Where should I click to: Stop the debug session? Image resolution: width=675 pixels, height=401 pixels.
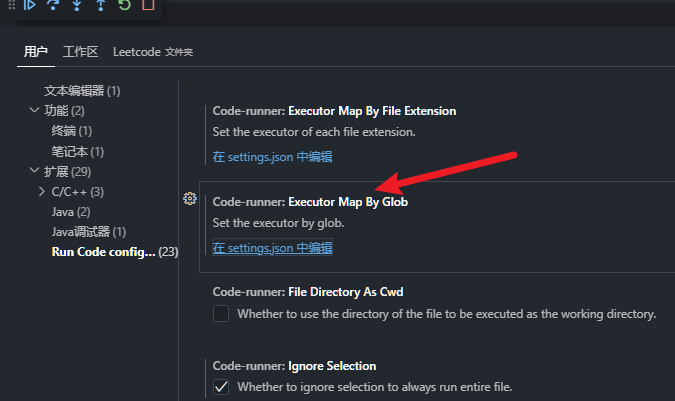(x=148, y=5)
